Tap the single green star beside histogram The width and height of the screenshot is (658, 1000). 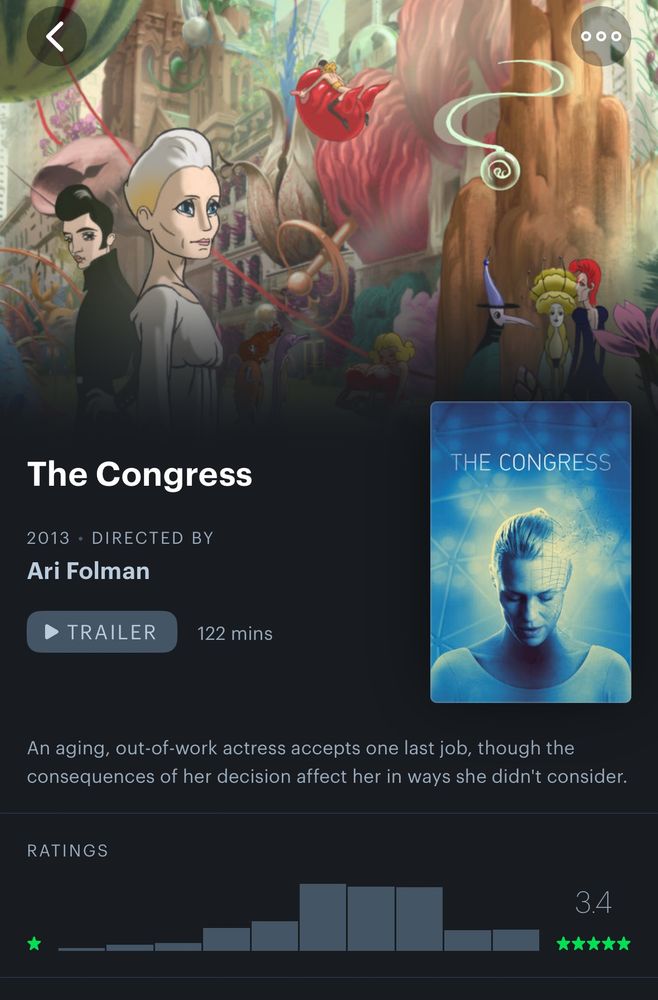[x=34, y=943]
